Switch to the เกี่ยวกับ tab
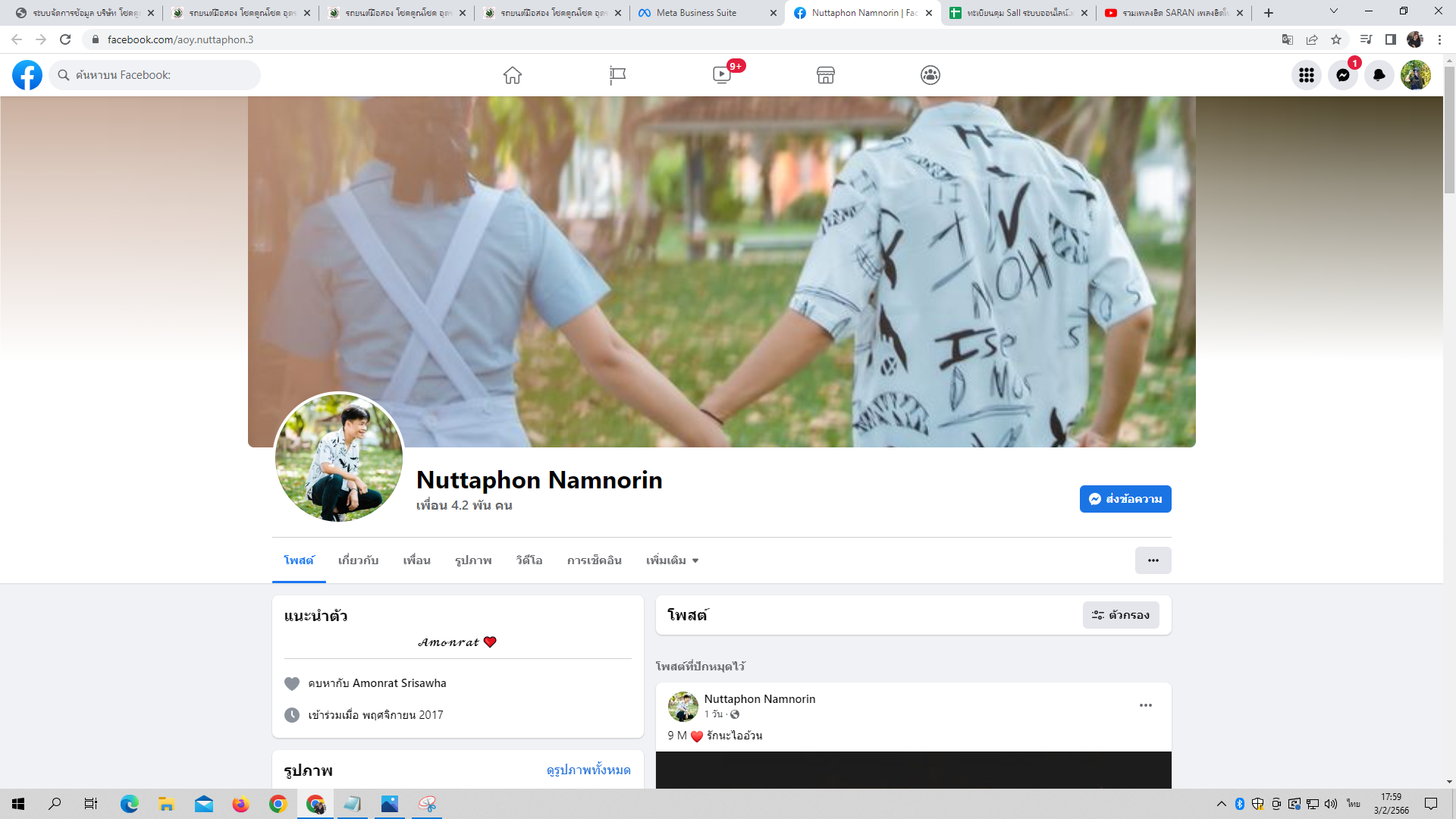Image resolution: width=1456 pixels, height=819 pixels. [358, 560]
